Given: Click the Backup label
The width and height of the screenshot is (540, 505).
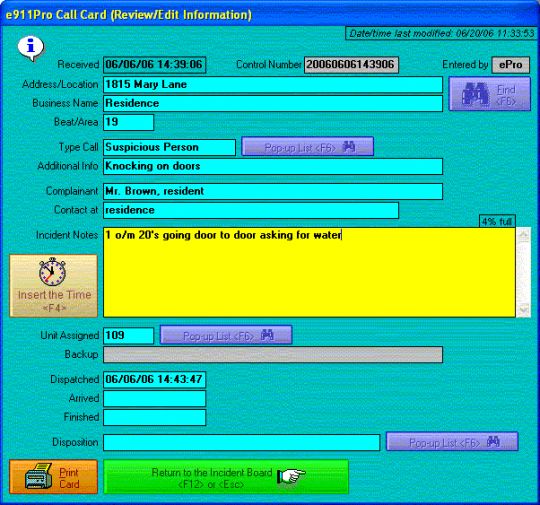Looking at the screenshot, I should pos(82,354).
